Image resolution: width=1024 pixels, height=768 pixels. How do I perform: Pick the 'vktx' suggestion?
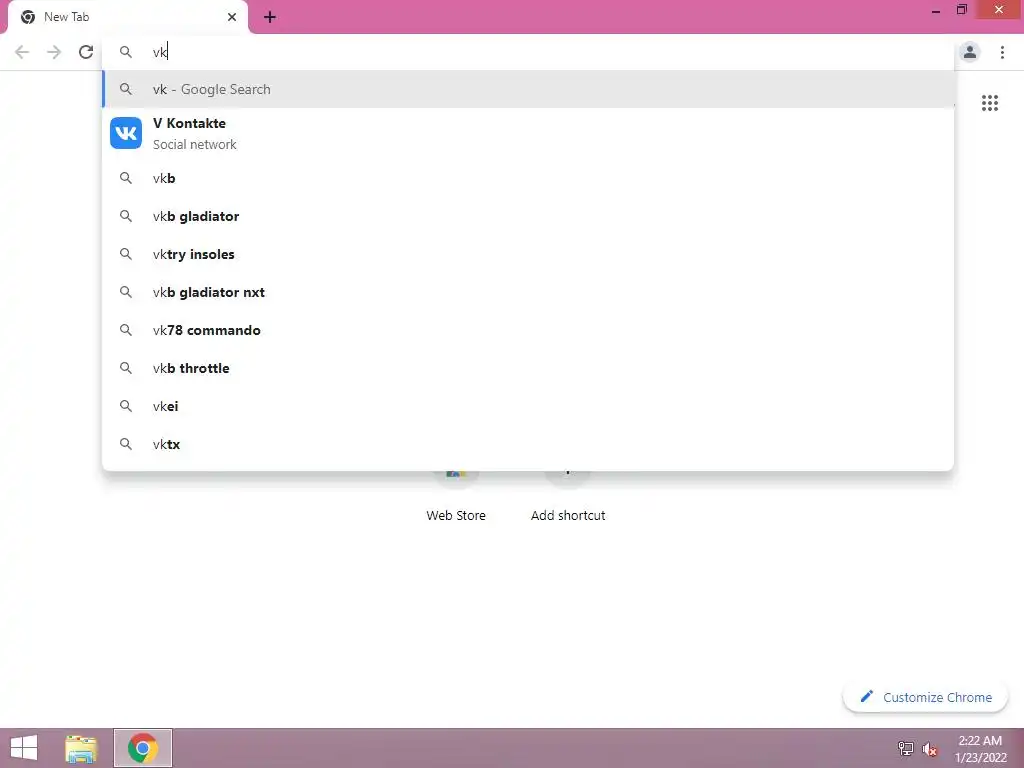(x=528, y=444)
